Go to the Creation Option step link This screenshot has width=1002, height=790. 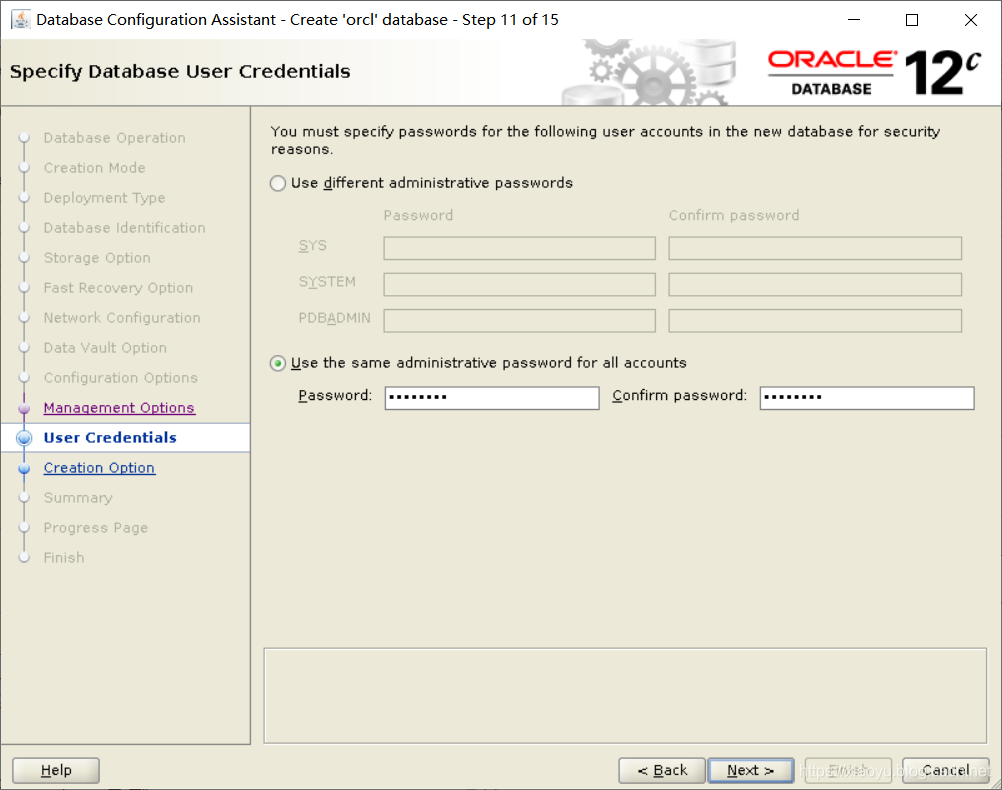(99, 468)
